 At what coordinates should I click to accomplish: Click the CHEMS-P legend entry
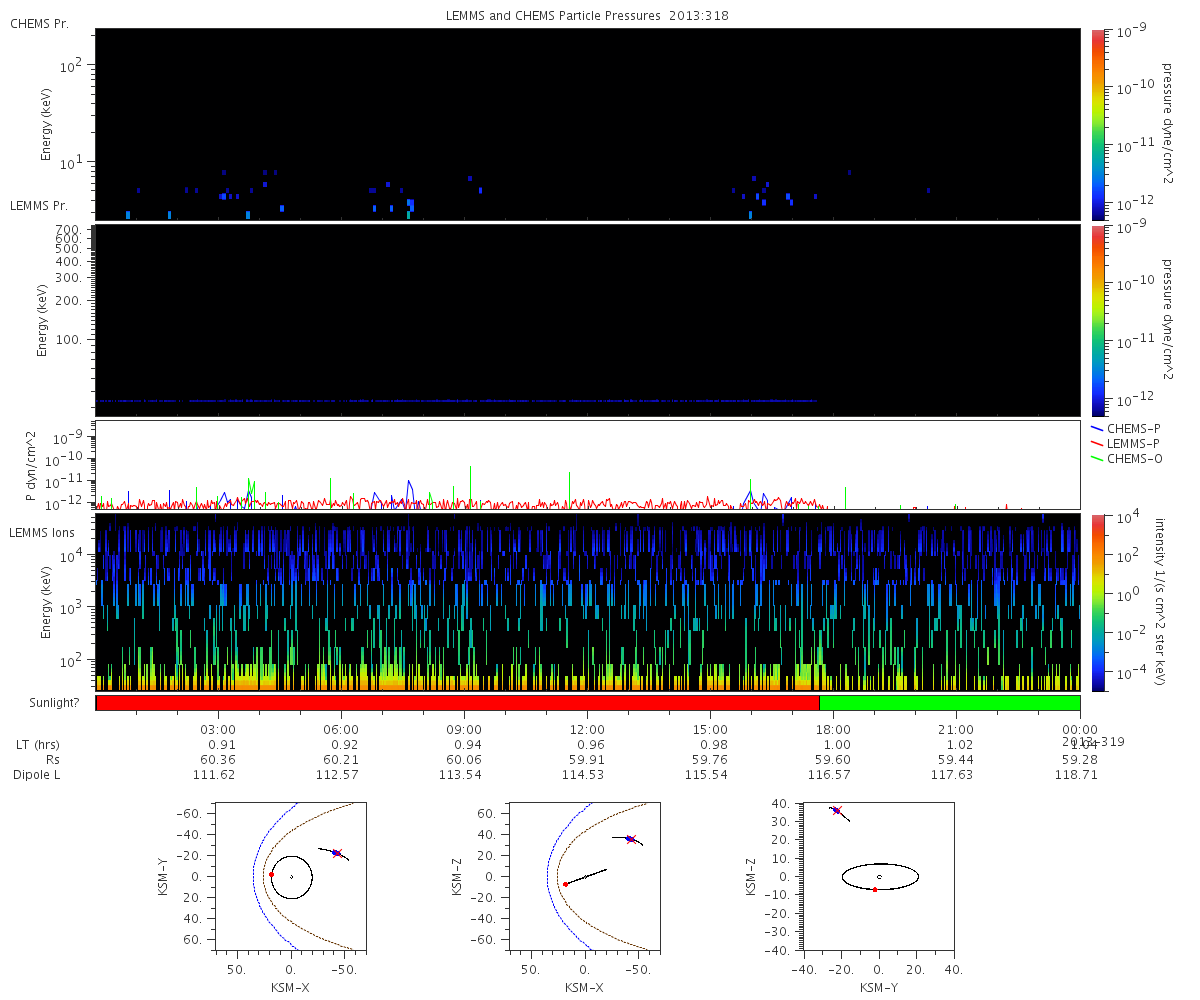click(1133, 428)
